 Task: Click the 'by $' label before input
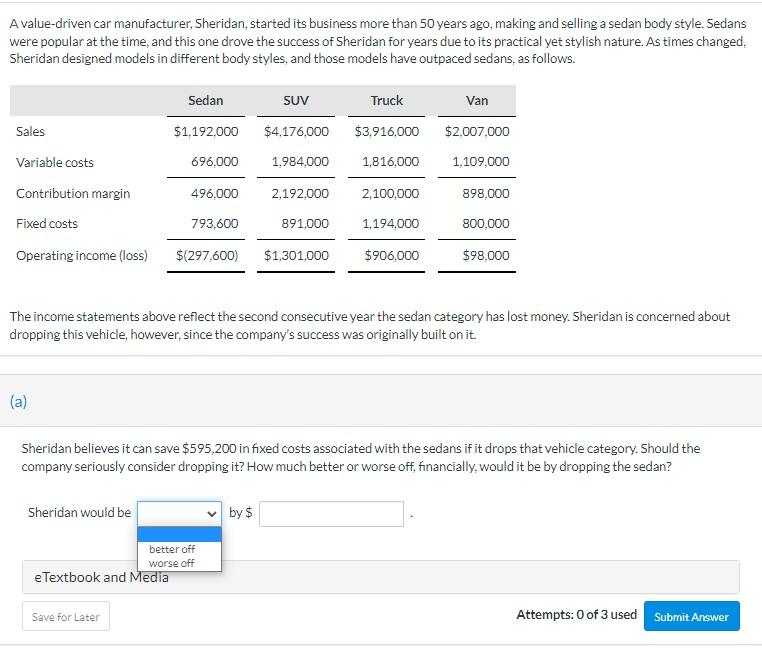241,513
